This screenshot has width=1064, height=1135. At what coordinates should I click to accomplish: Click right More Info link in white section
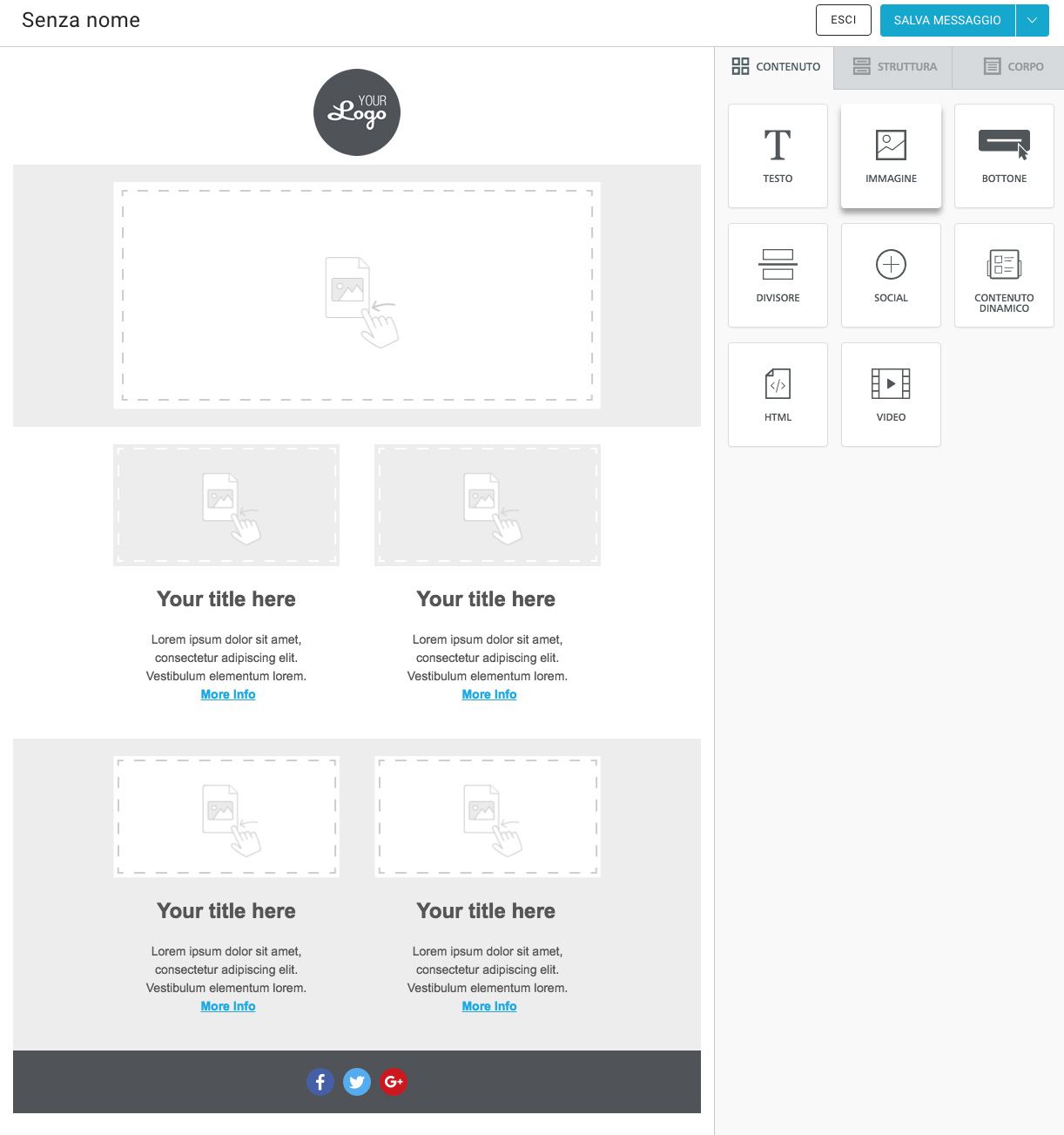coord(489,694)
